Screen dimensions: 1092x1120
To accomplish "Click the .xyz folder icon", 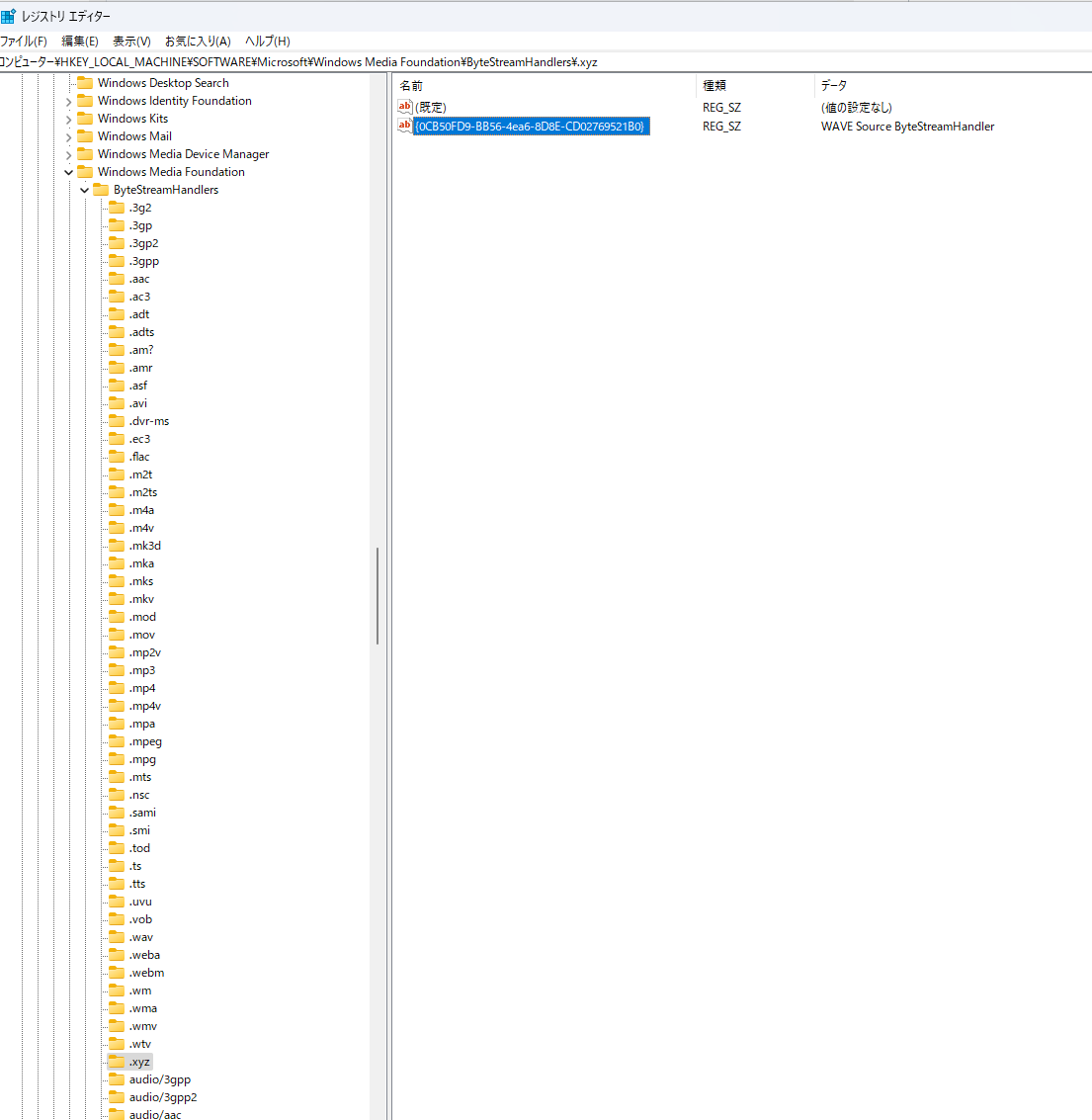I will point(117,1062).
